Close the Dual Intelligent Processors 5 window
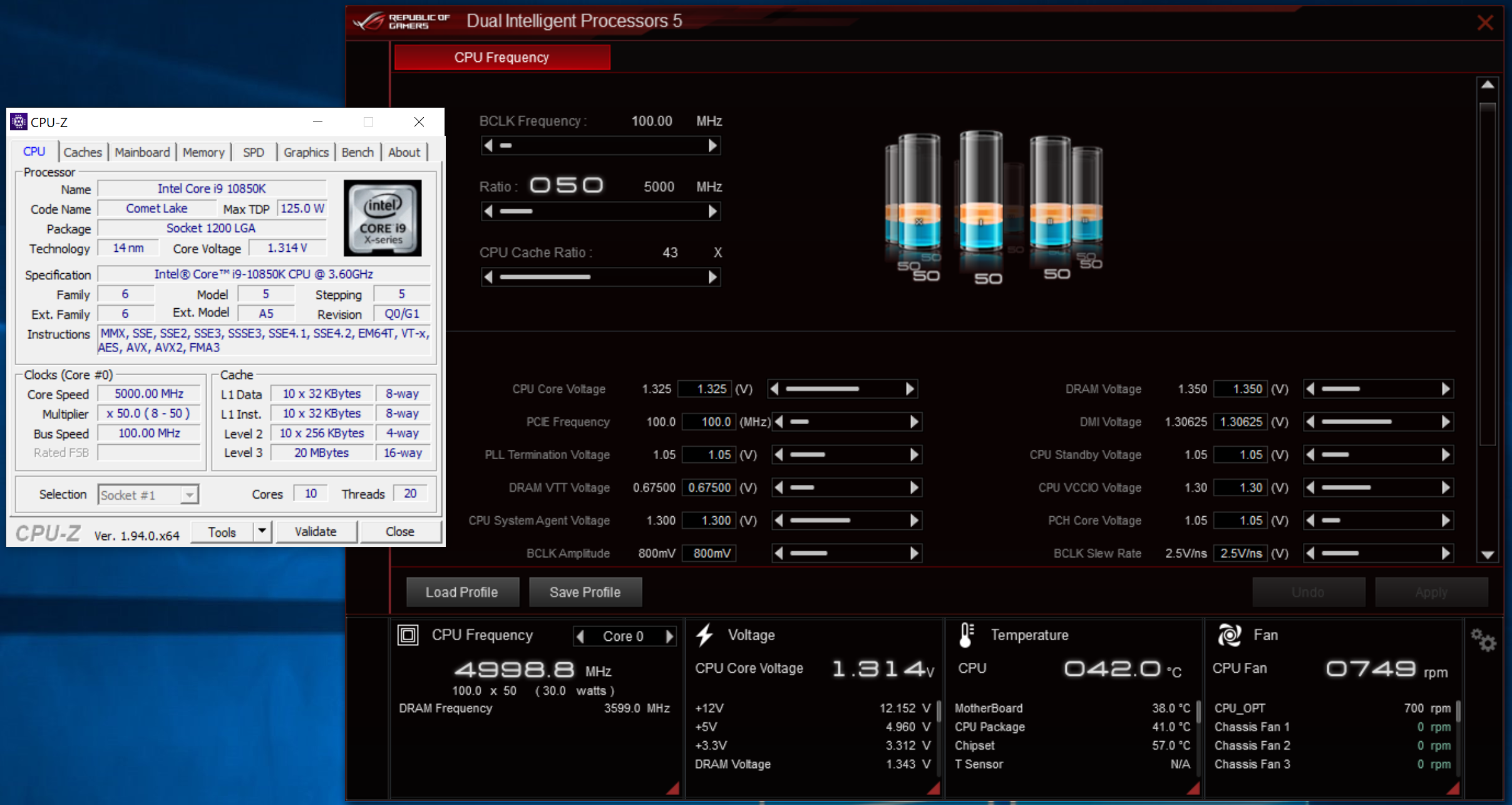This screenshot has height=805, width=1512. (1485, 23)
